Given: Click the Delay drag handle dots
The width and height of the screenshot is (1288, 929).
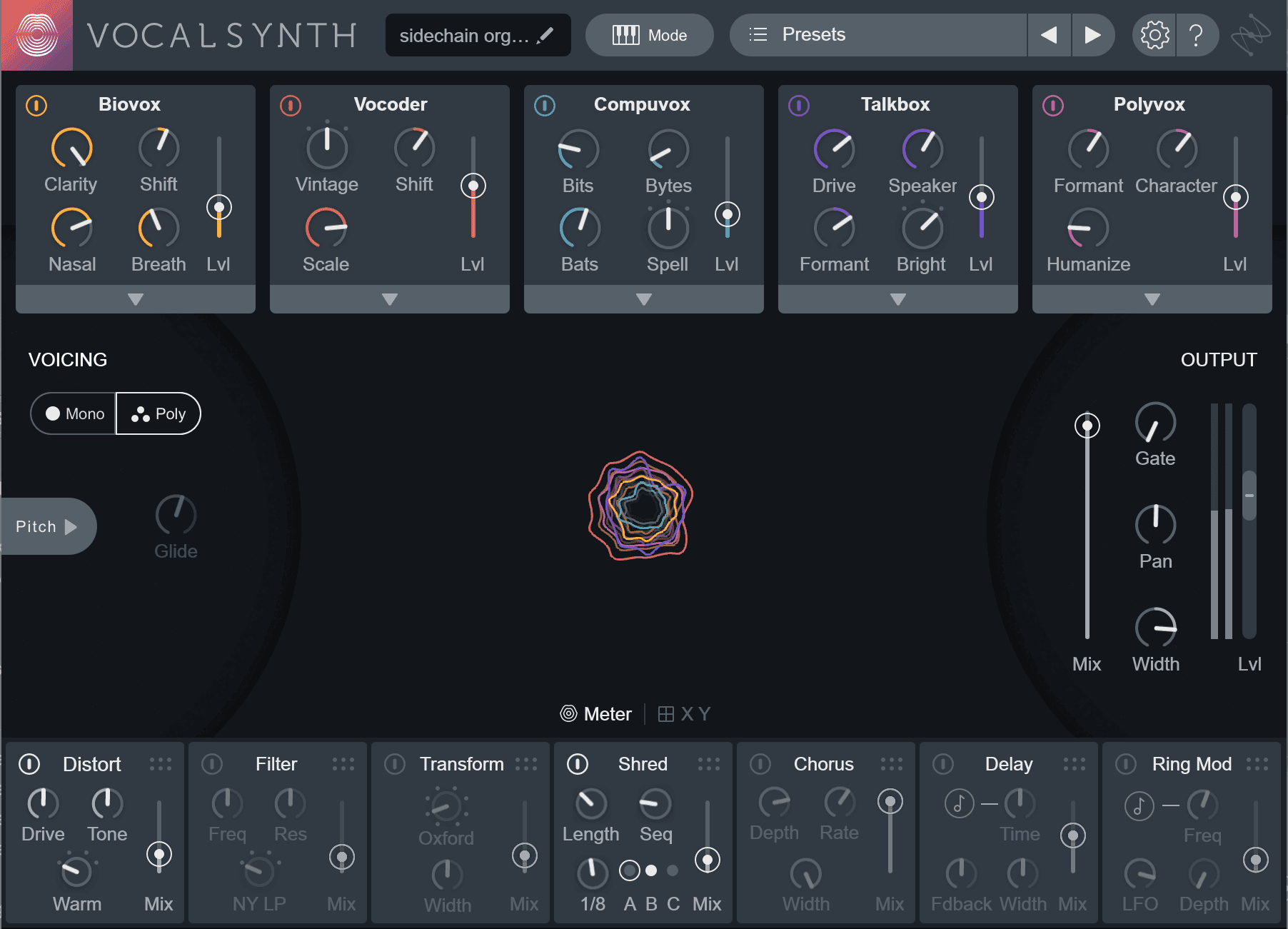Looking at the screenshot, I should click(1075, 764).
